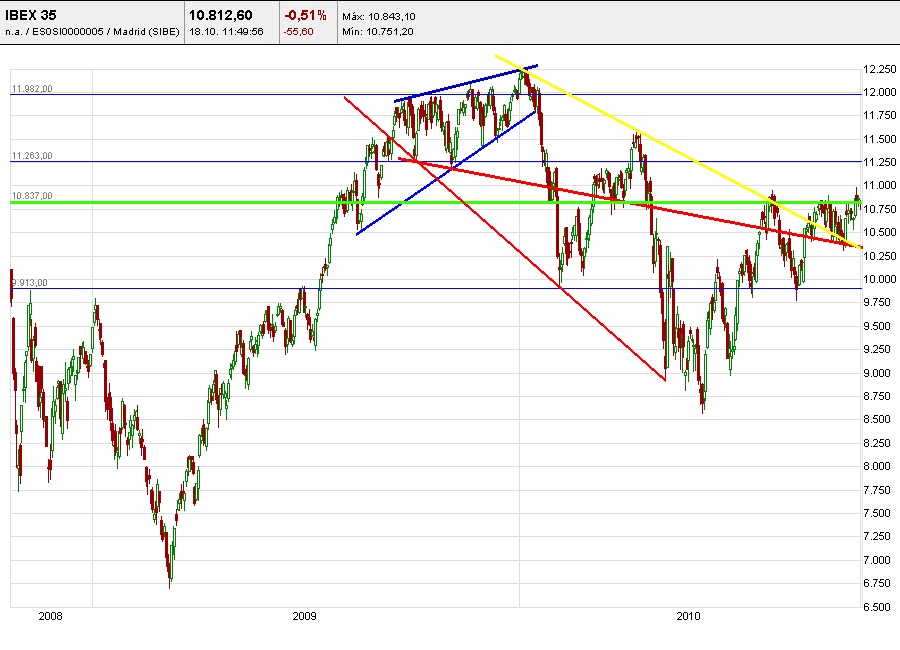Click the IBEX 35 index title
900x650 pixels.
tap(31, 16)
